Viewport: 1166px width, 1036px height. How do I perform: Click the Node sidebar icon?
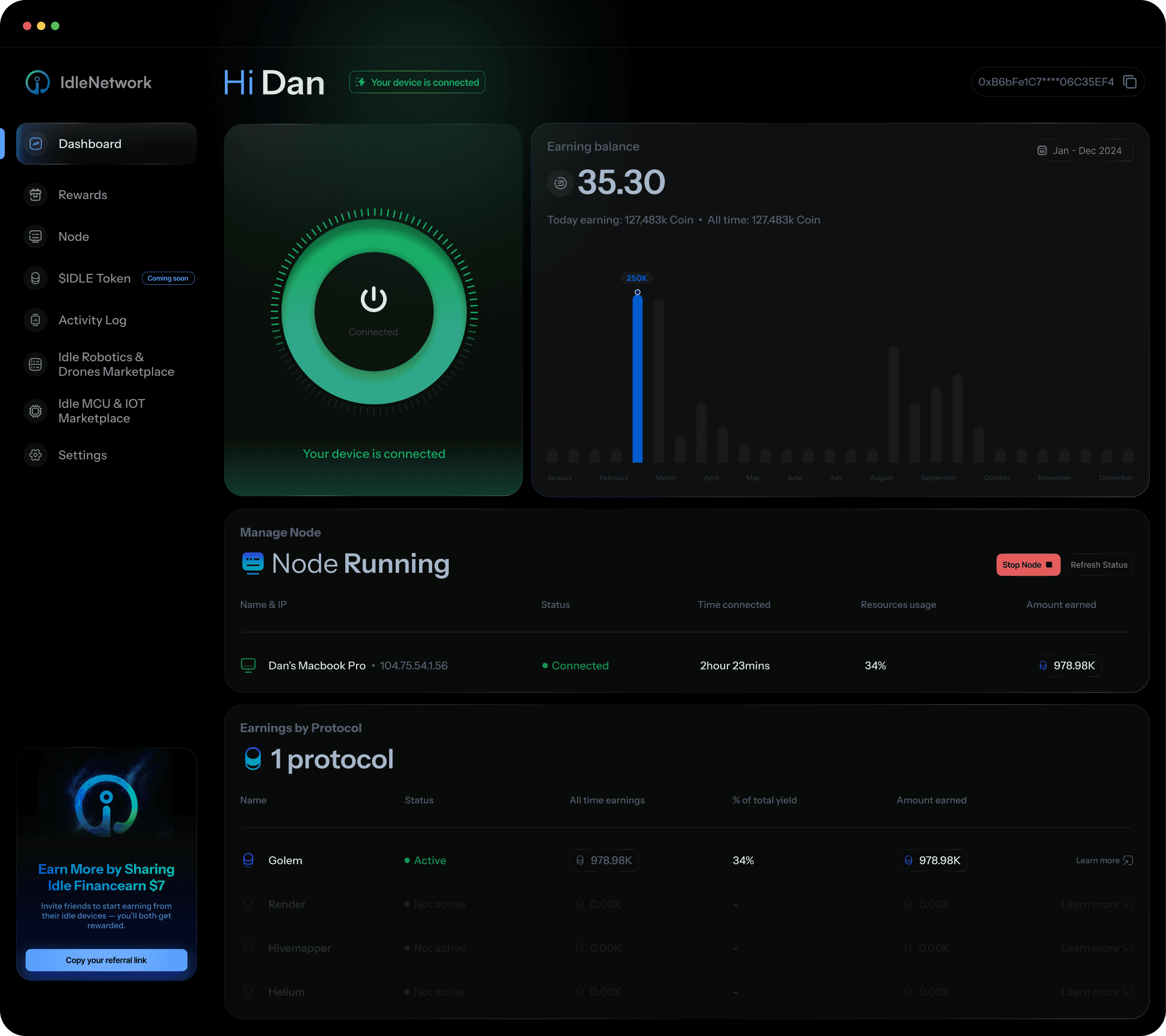35,236
